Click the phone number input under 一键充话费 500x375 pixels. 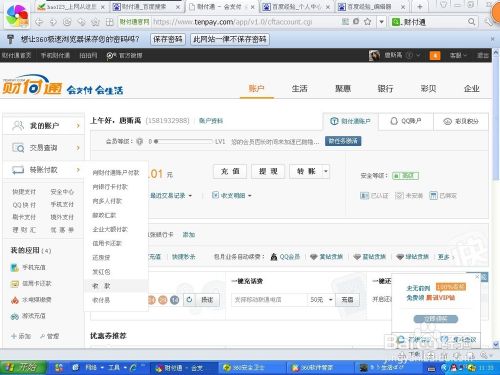point(269,300)
